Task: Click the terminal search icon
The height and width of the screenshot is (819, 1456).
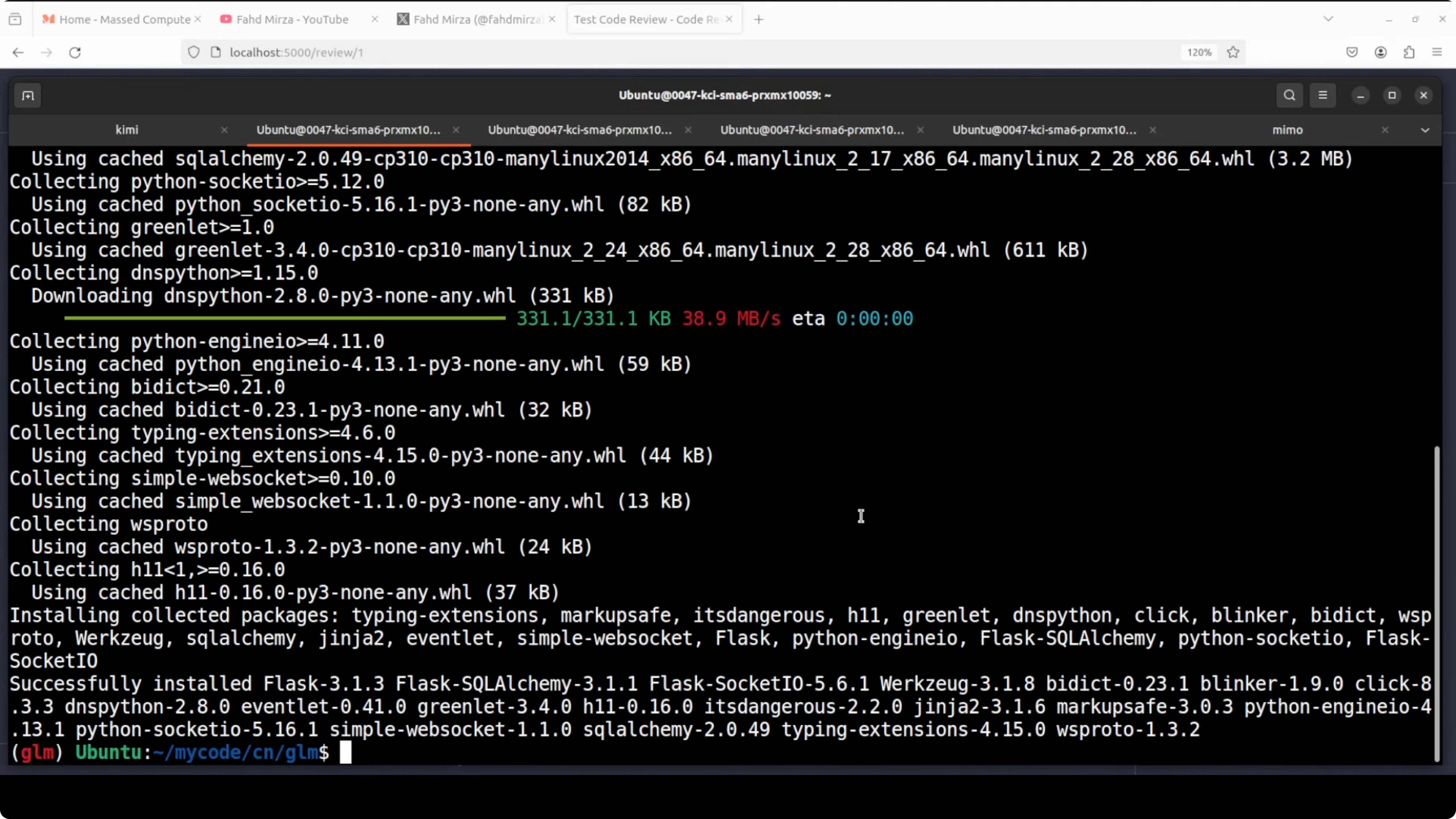Action: point(1289,95)
